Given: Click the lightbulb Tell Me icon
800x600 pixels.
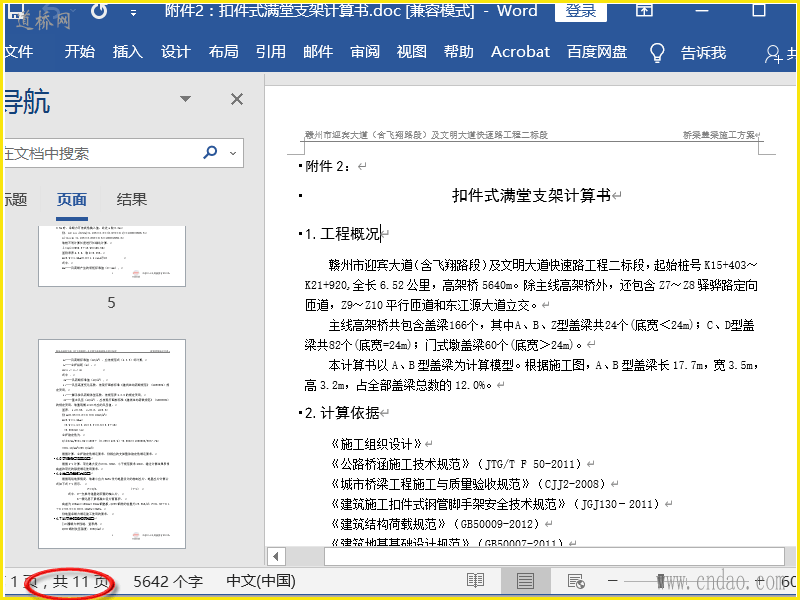Looking at the screenshot, I should pyautogui.click(x=658, y=53).
